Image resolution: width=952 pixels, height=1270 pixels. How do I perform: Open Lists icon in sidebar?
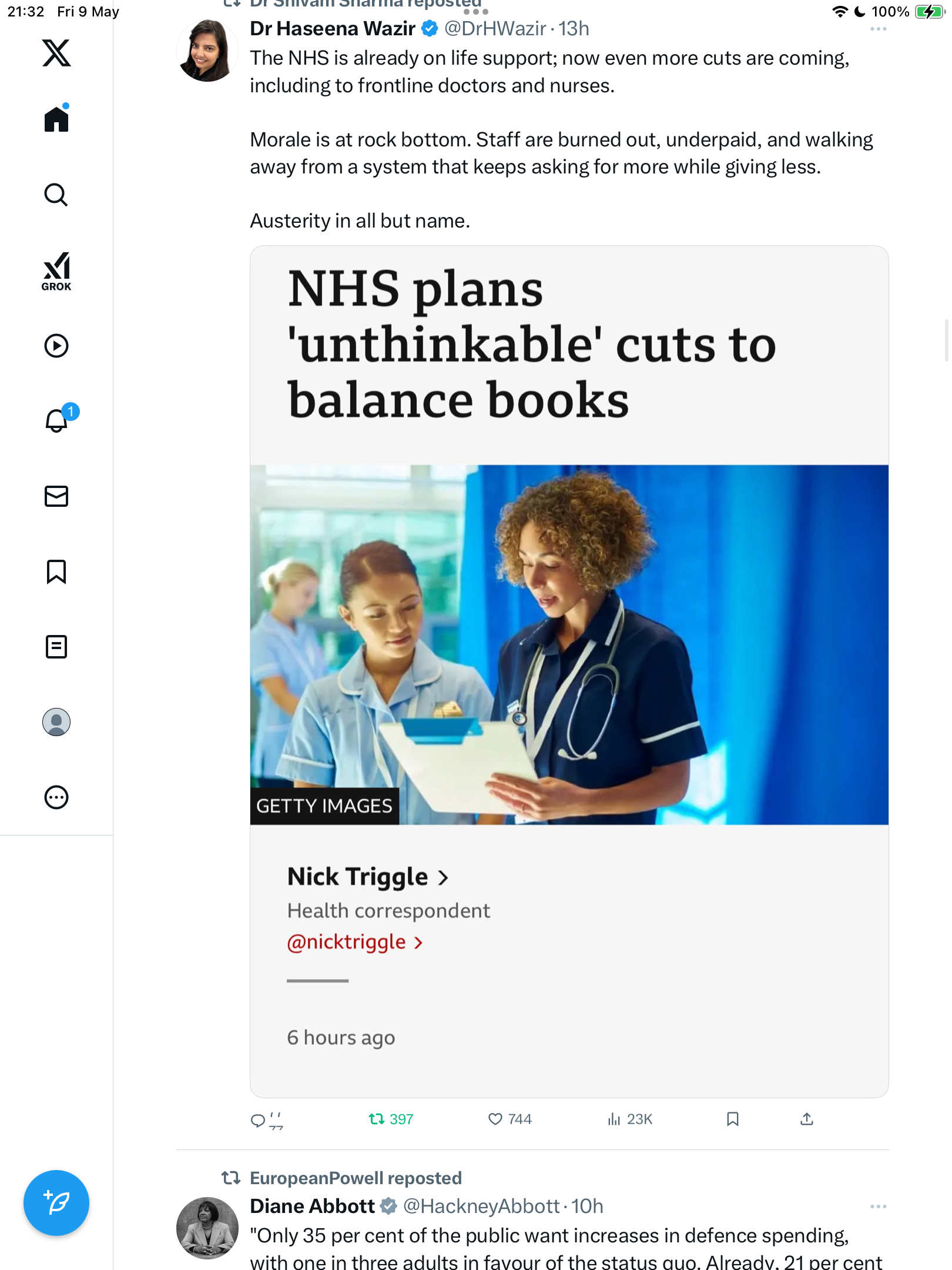pyautogui.click(x=56, y=647)
